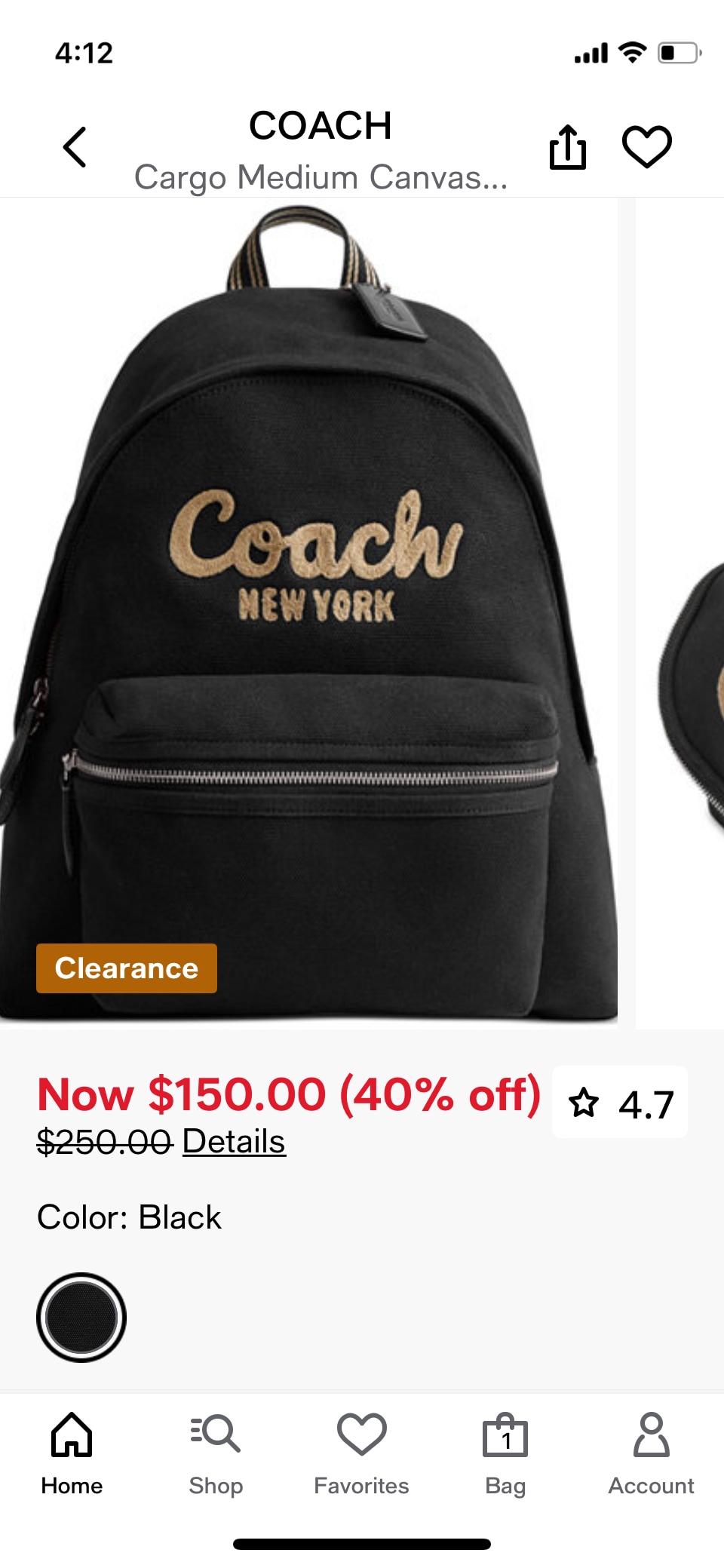724x1568 pixels.
Task: Tap the Wi-Fi status icon
Action: 632,52
